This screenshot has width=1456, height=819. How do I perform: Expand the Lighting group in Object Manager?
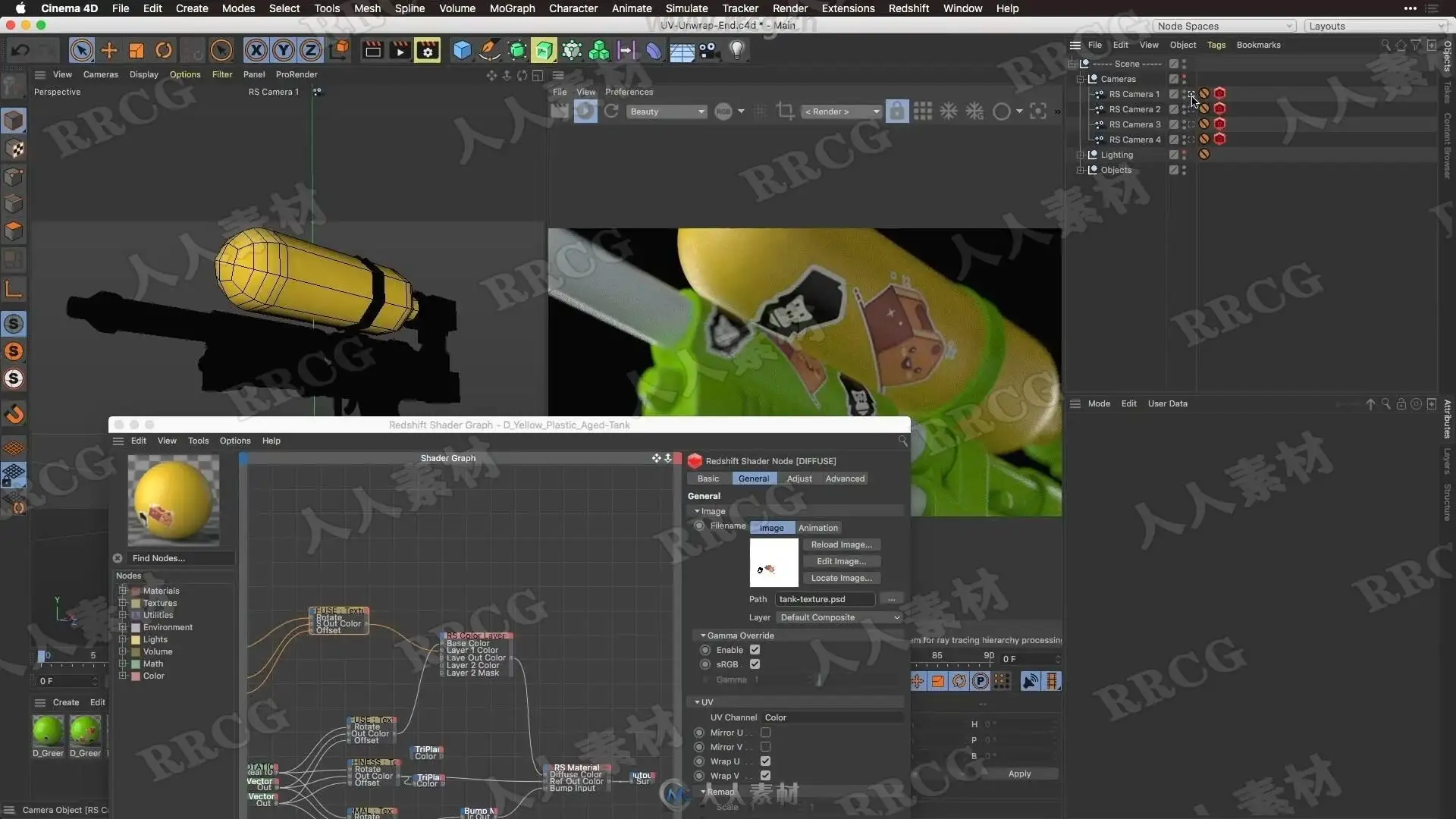pyautogui.click(x=1081, y=155)
